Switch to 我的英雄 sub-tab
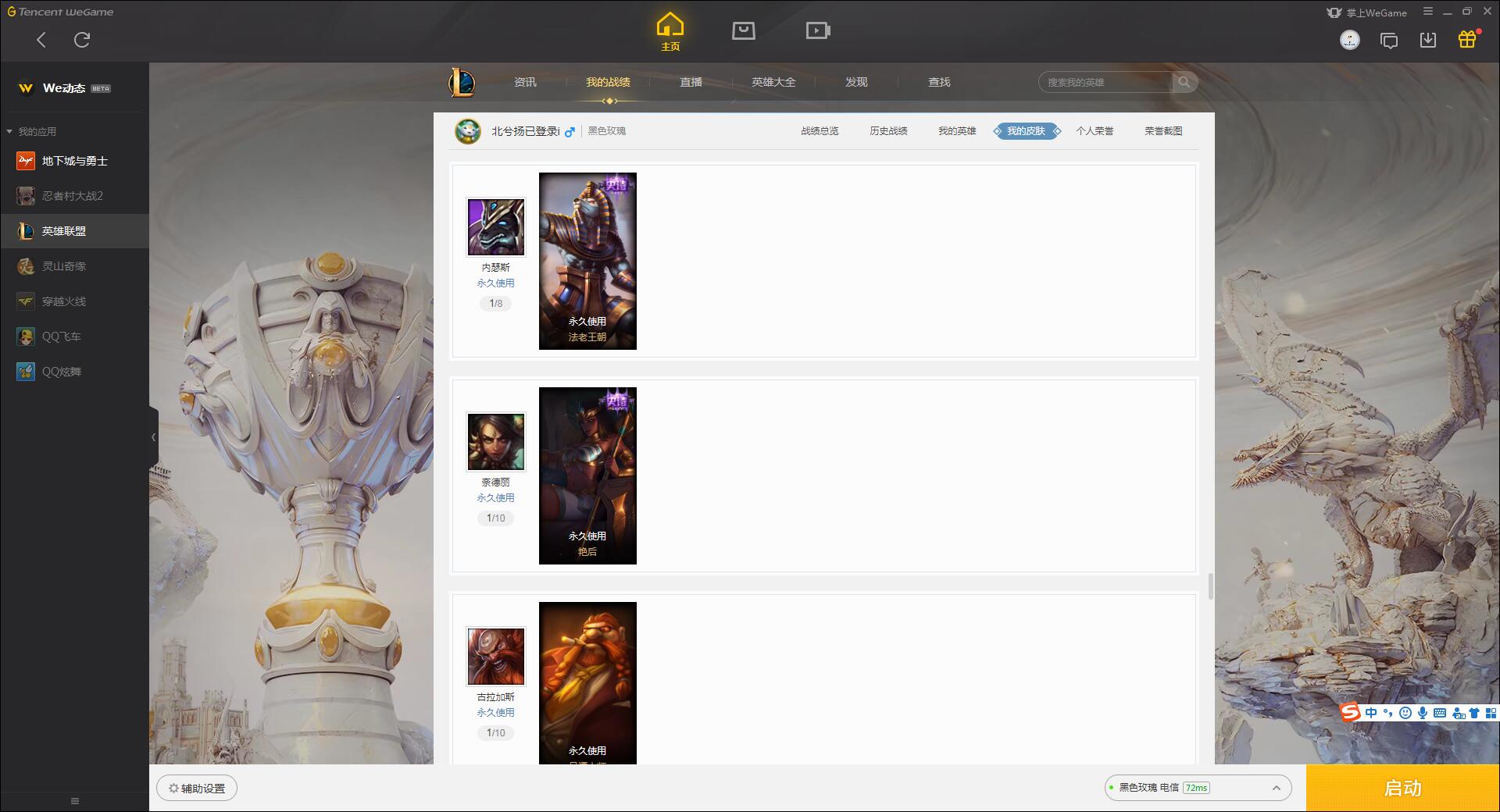The image size is (1500, 812). coord(957,131)
